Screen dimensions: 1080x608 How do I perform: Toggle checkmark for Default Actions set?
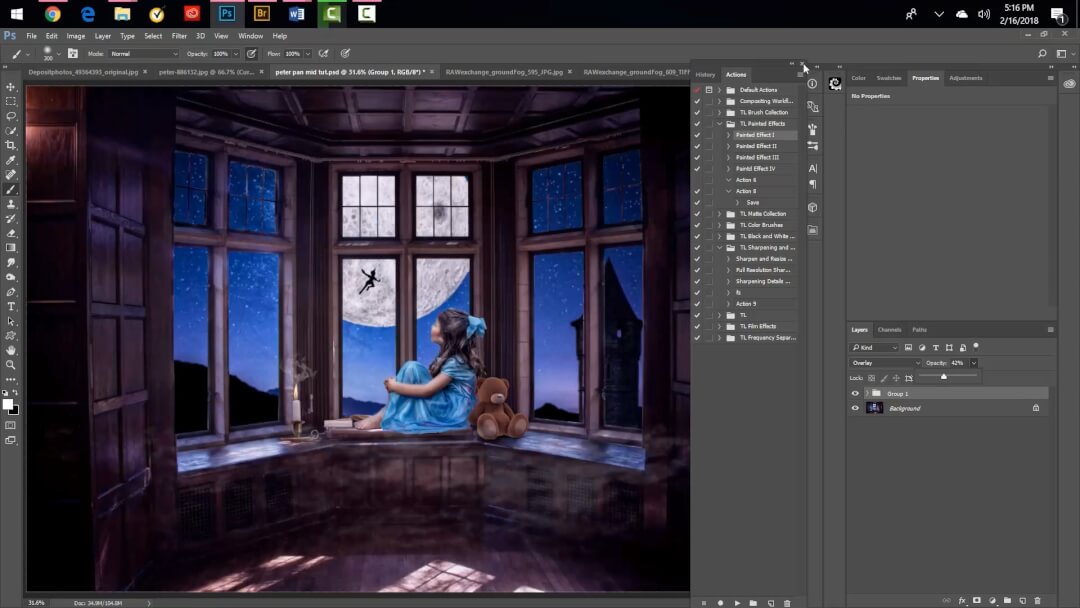click(x=697, y=90)
